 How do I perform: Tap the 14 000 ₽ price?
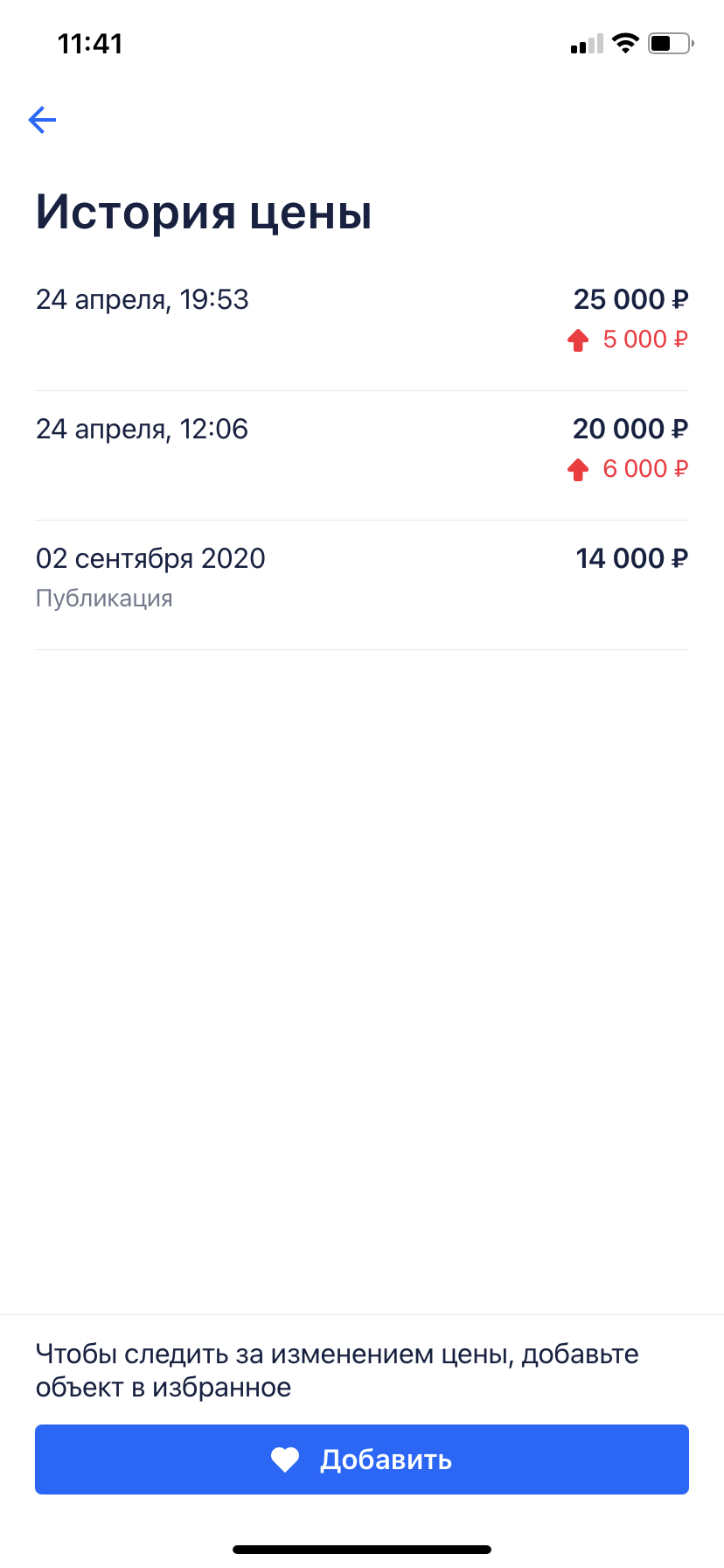pos(631,558)
